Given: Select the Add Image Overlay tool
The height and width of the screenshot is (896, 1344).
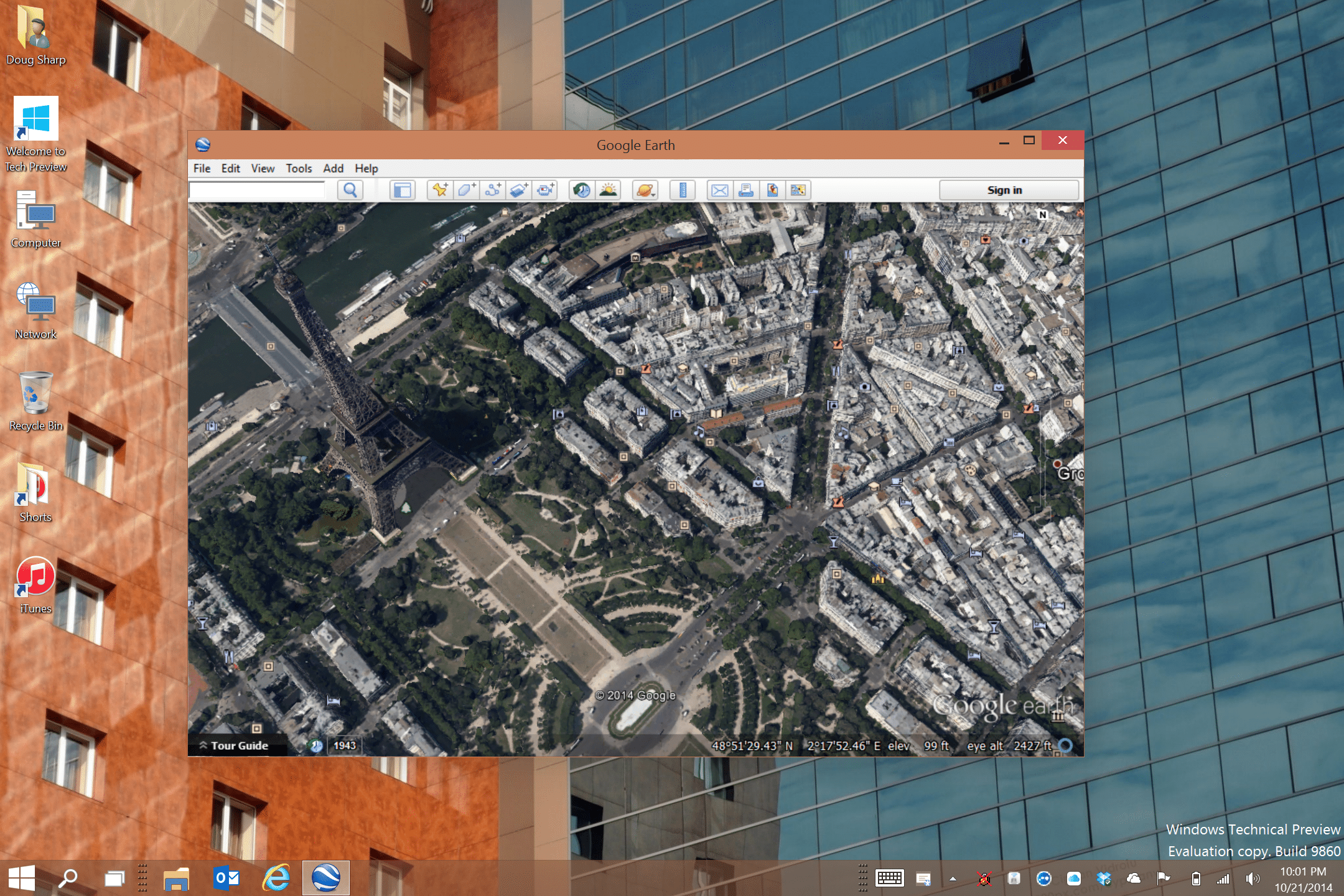Looking at the screenshot, I should point(518,190).
